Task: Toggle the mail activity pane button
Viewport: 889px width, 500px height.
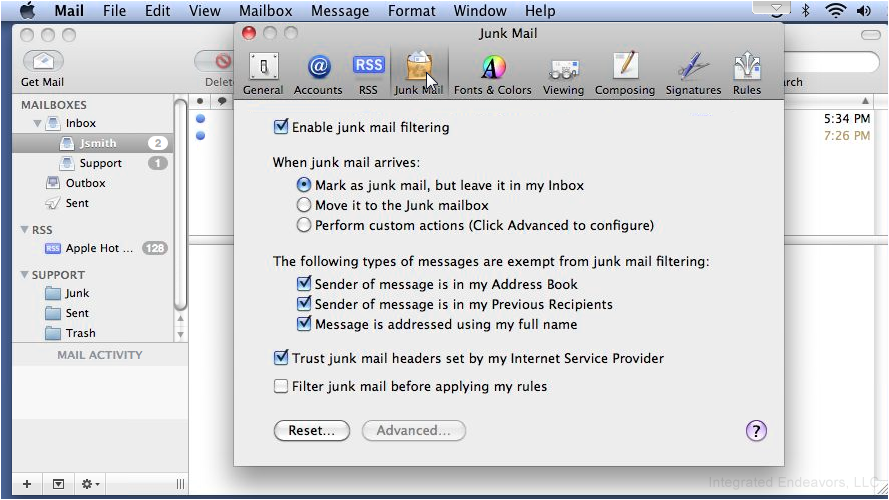Action: 58,484
